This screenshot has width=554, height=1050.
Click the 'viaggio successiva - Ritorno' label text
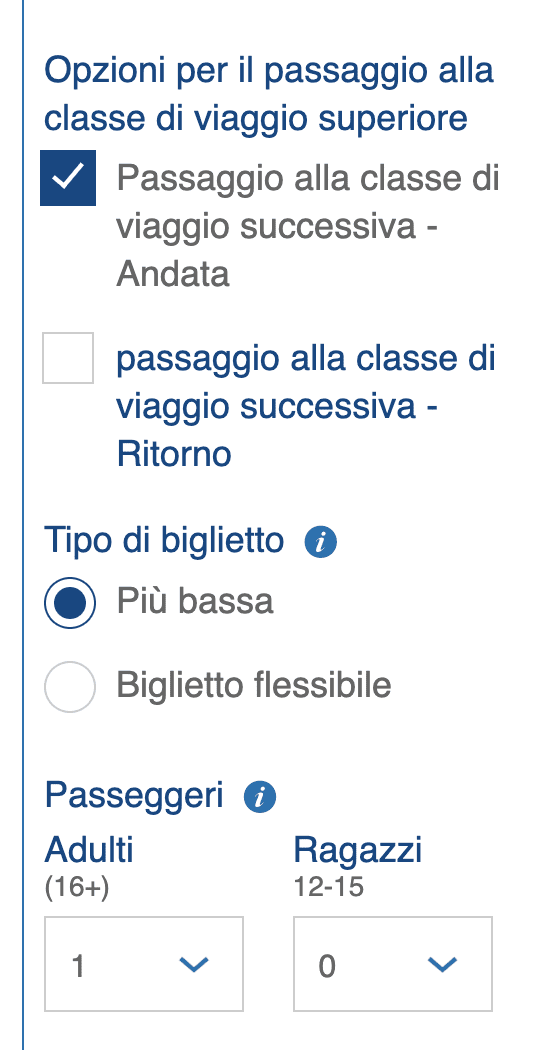306,406
